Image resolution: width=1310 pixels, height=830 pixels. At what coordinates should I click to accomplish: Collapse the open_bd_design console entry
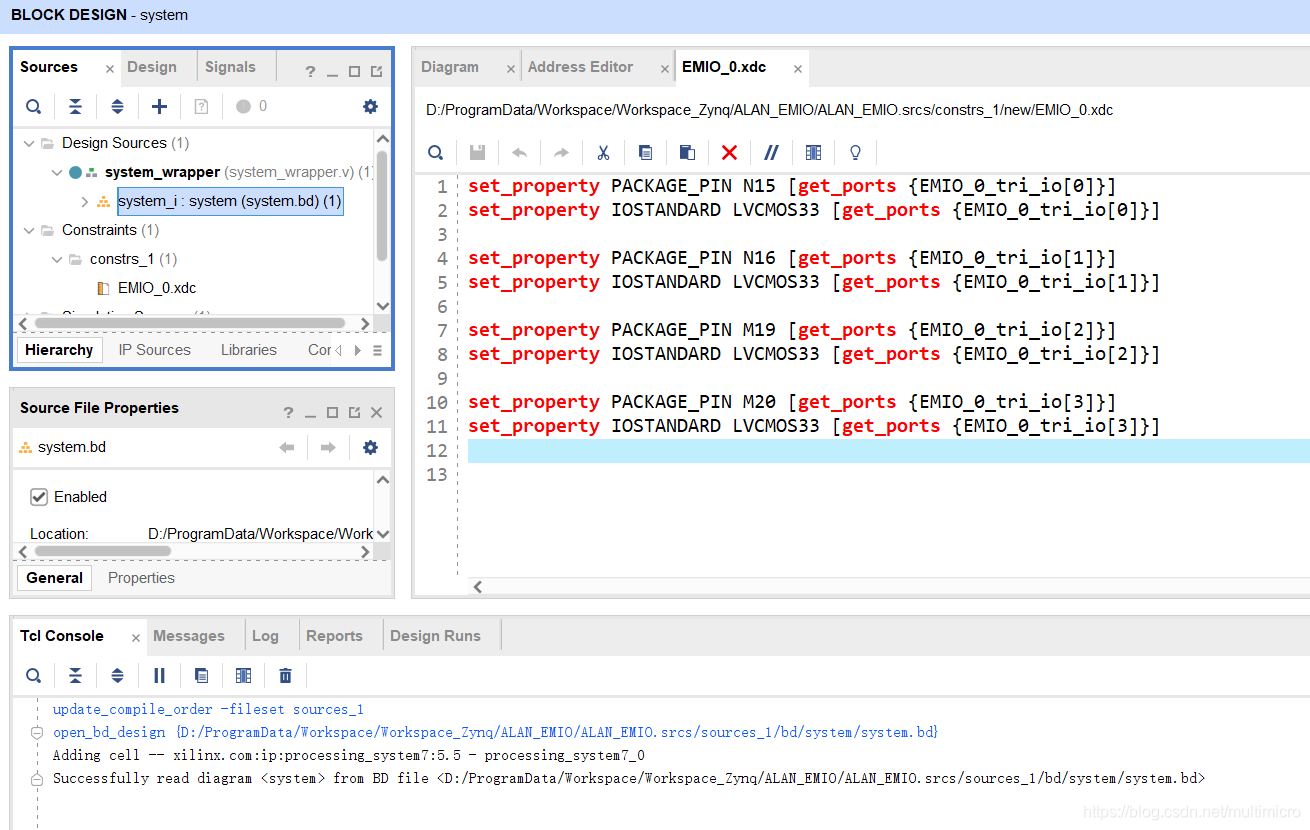(37, 733)
